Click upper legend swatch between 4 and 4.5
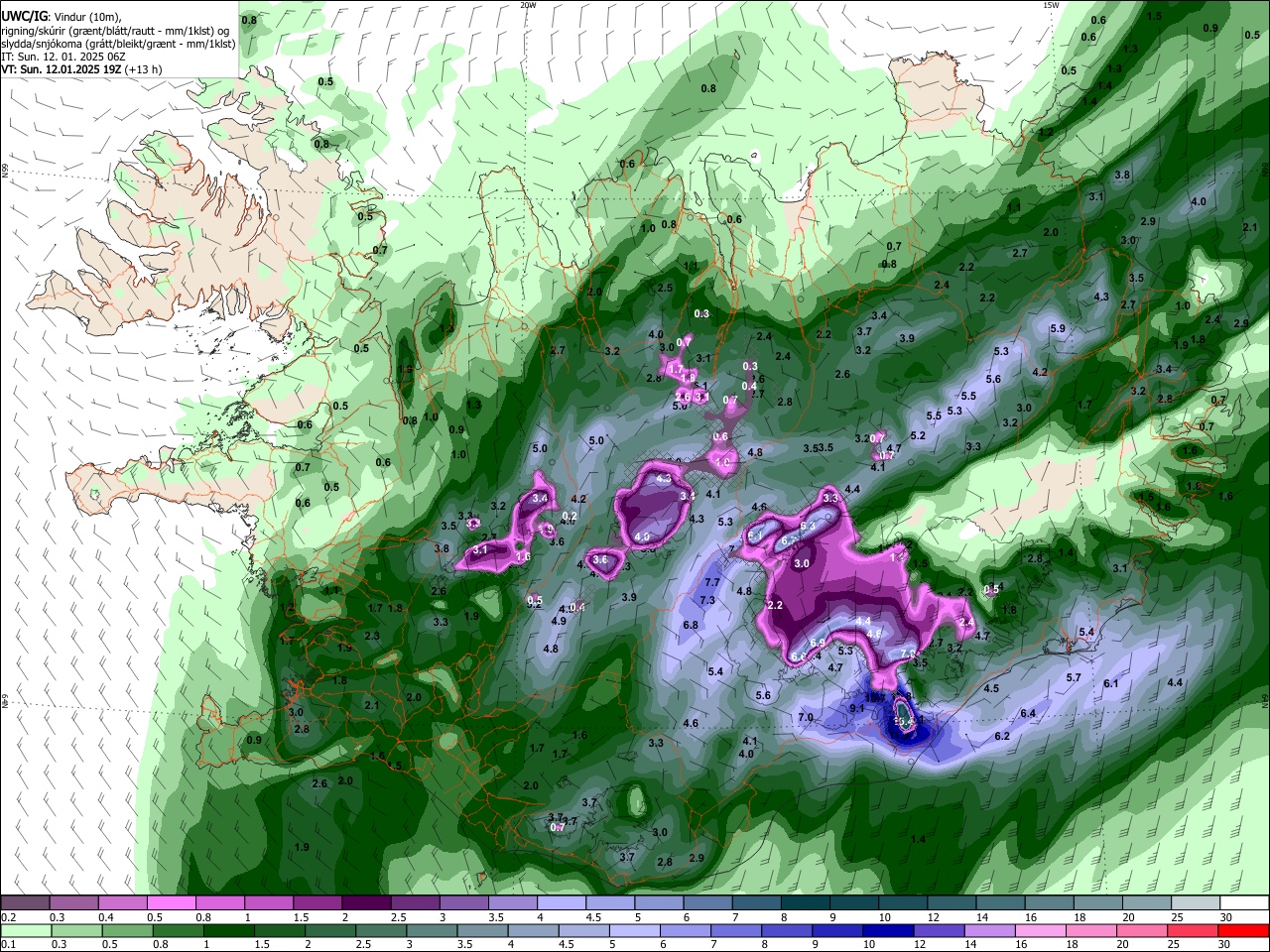Screen dimensions: 1270x952 [561, 903]
